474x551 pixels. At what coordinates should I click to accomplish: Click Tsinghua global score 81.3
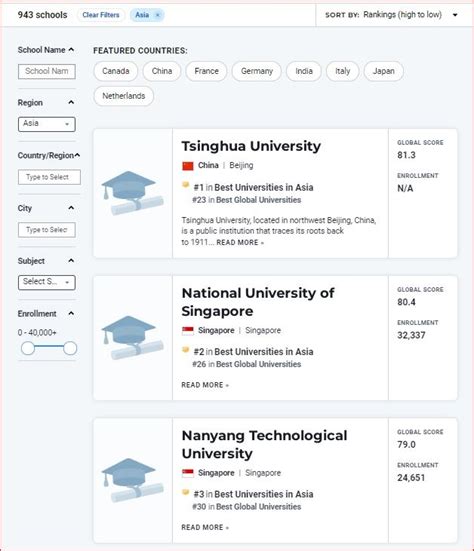click(406, 155)
